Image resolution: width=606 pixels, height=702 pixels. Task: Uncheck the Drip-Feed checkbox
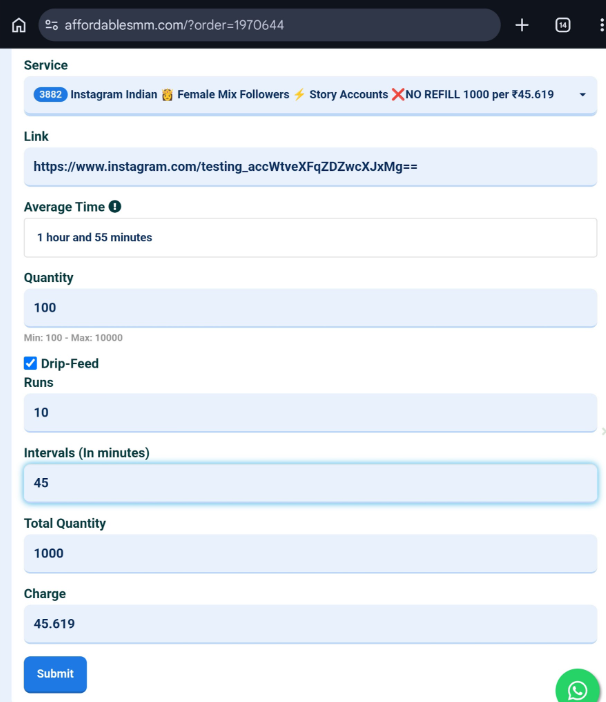pyautogui.click(x=30, y=363)
